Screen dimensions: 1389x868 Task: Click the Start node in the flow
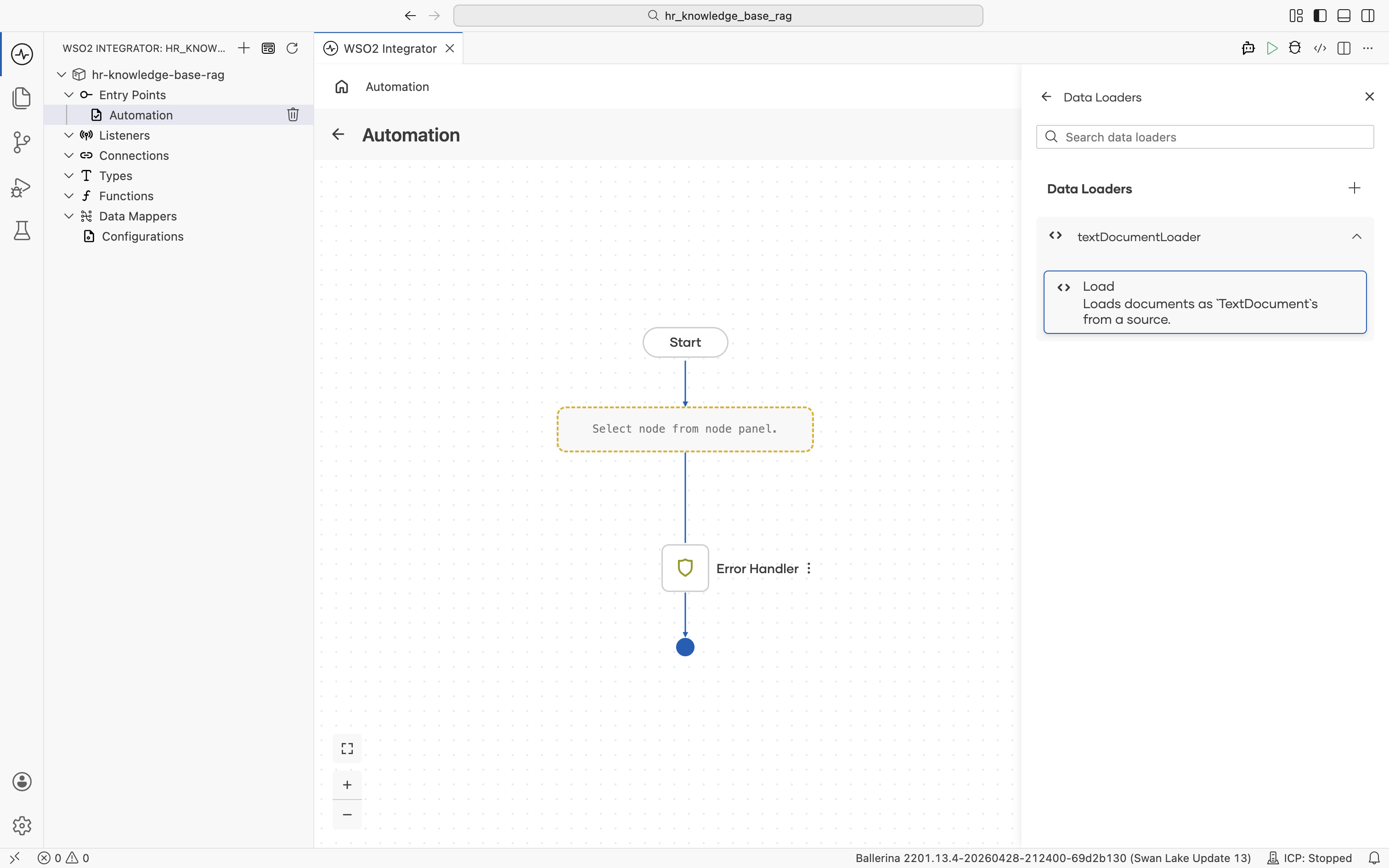click(685, 342)
